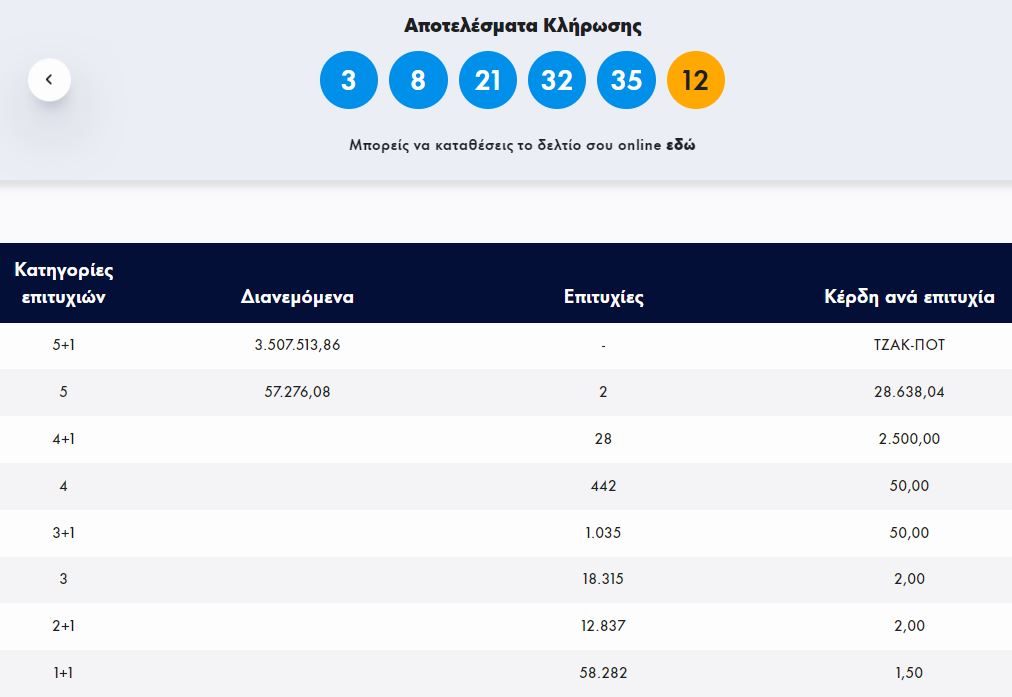Click the amount '57.276,08'

(297, 392)
